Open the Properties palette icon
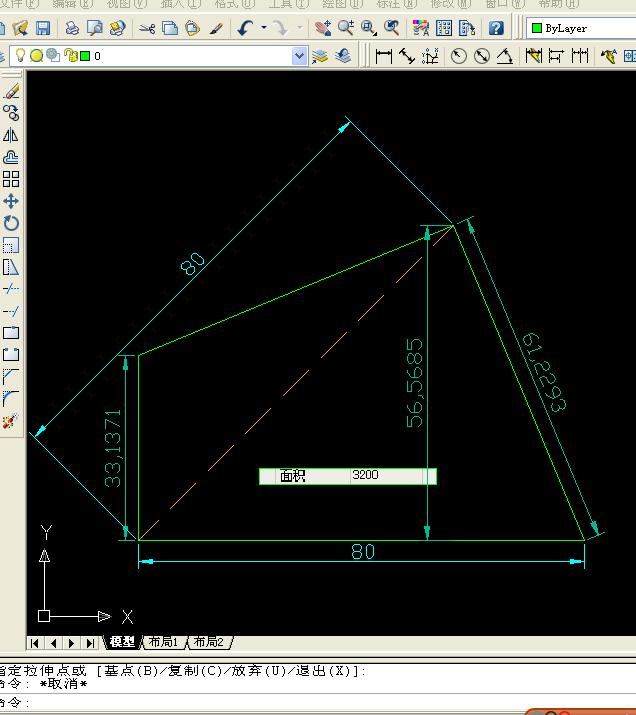Viewport: 636px width, 715px height. click(x=421, y=28)
